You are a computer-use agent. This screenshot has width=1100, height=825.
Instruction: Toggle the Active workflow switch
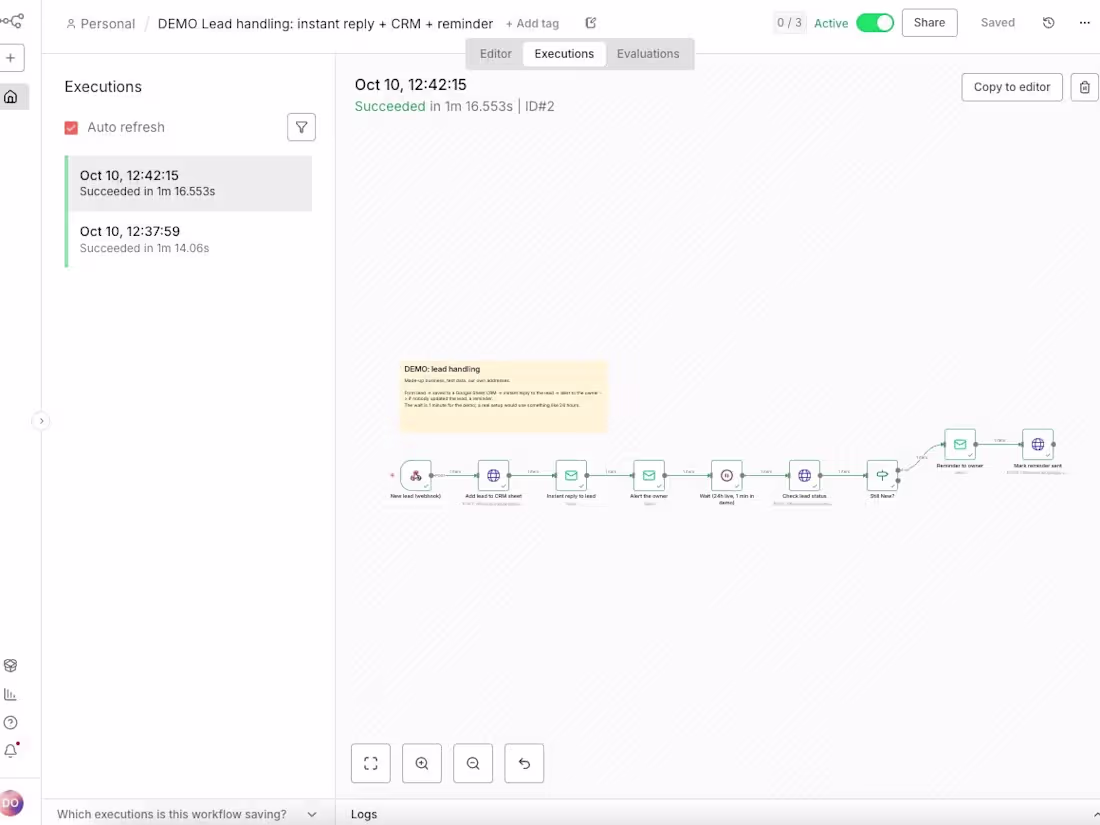[875, 22]
